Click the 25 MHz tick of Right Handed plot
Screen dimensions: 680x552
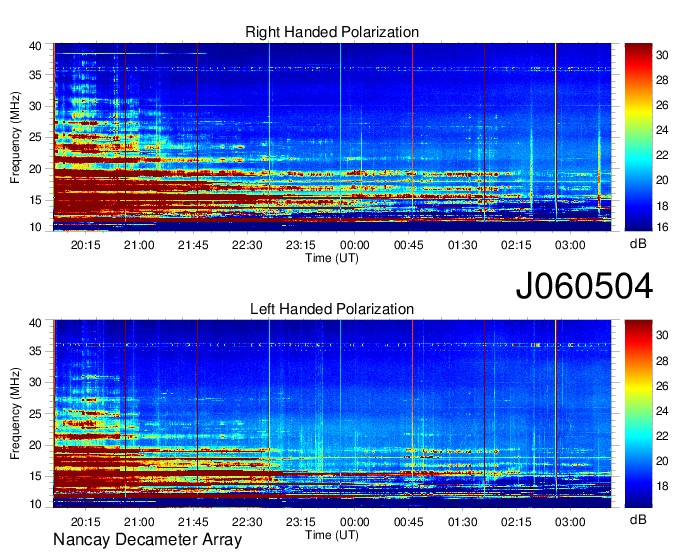35,137
